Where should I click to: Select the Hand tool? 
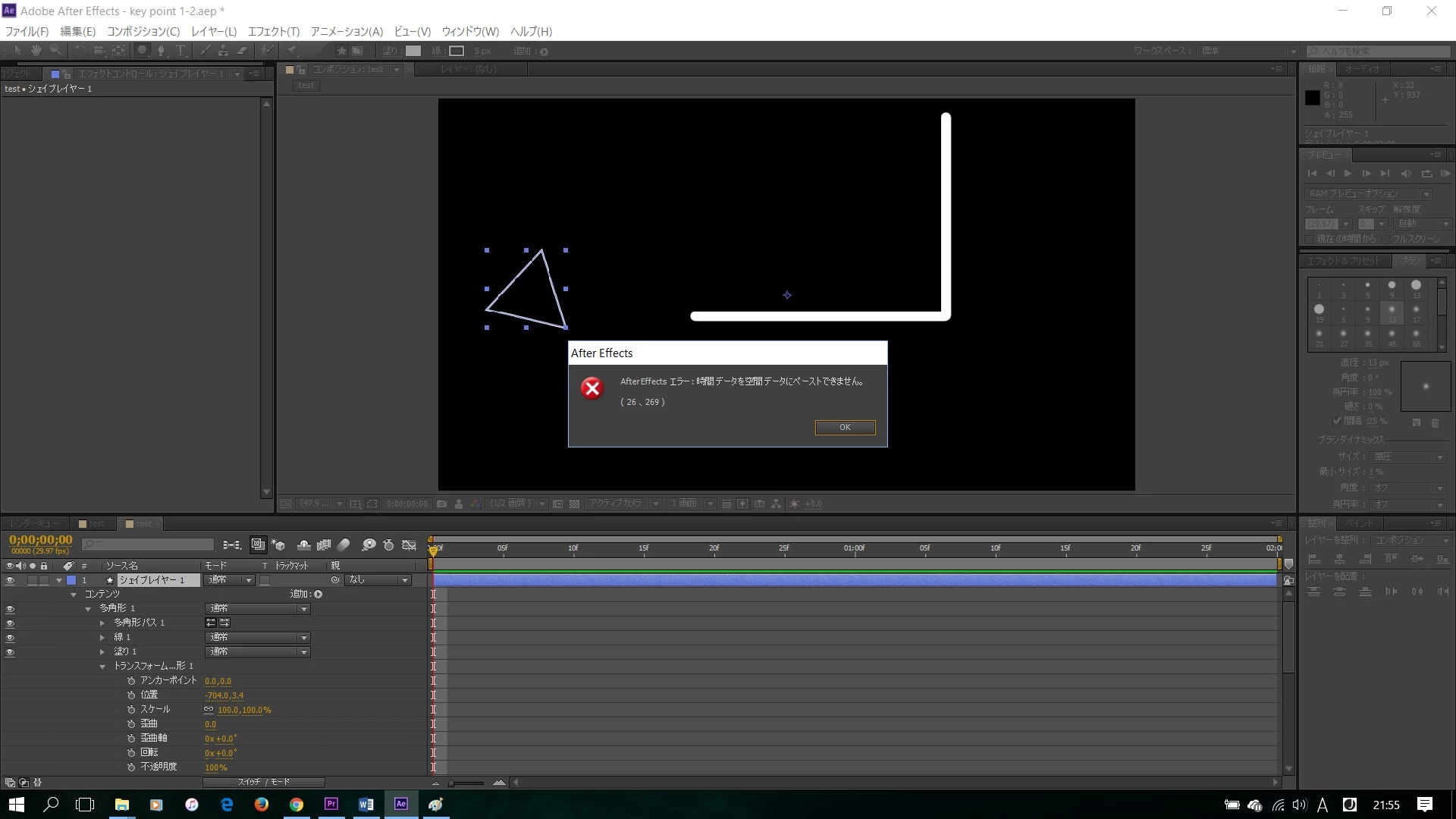[36, 51]
